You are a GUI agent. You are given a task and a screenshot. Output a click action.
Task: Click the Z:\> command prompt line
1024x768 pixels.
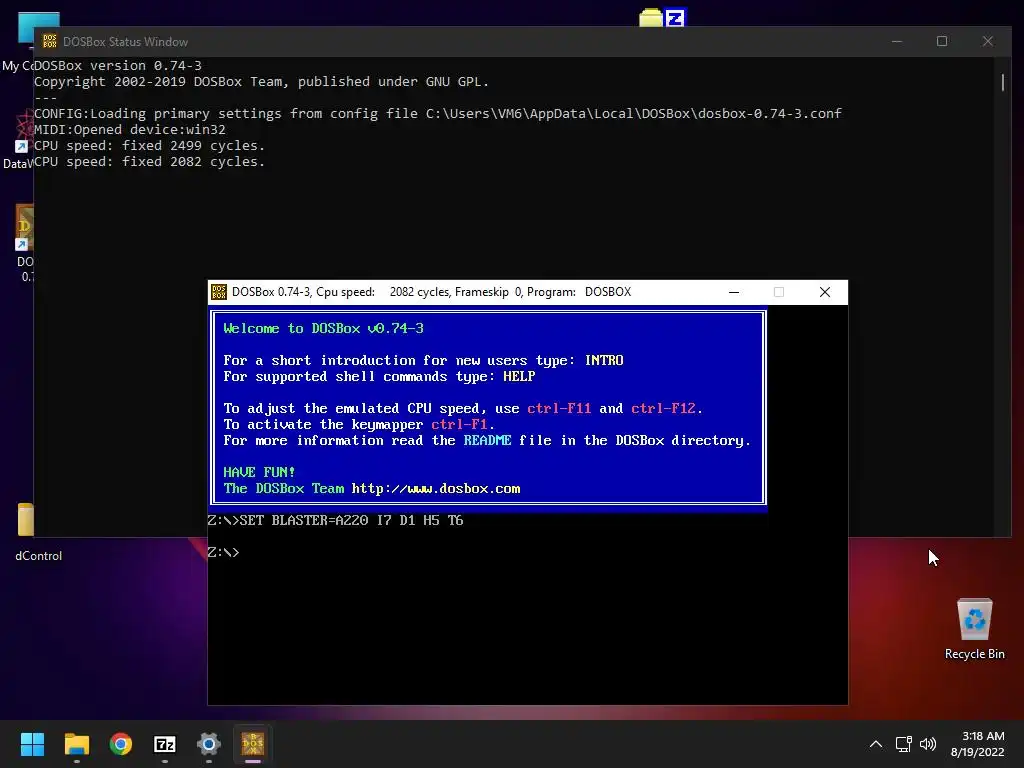[224, 552]
